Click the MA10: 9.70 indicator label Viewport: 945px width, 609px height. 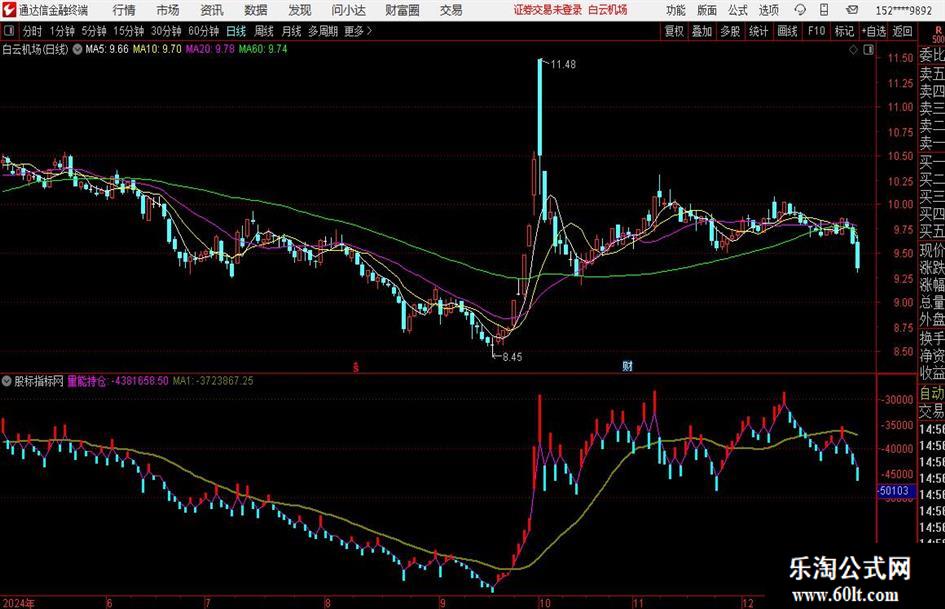157,49
